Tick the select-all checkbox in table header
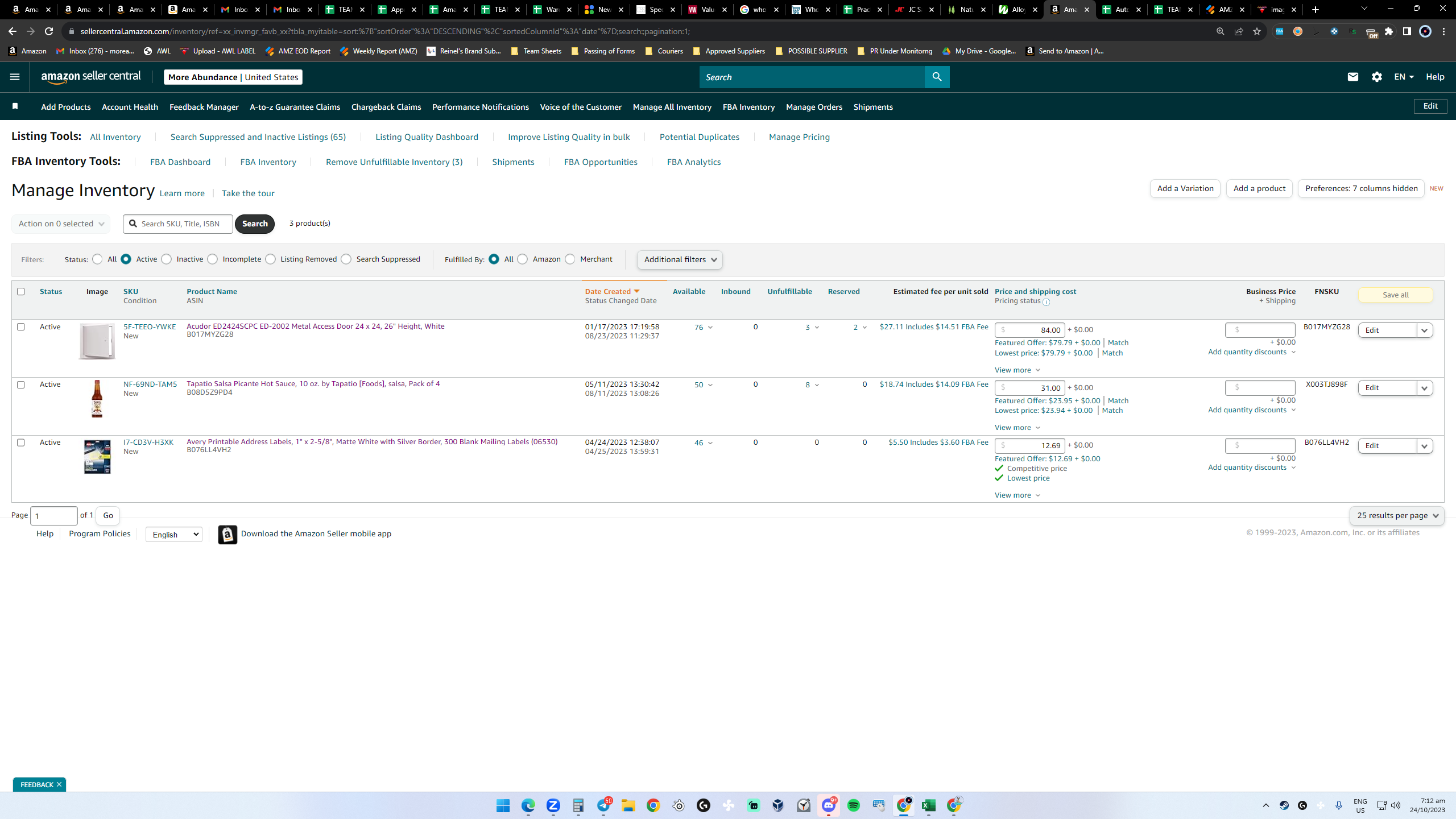Image resolution: width=1456 pixels, height=819 pixels. [x=21, y=292]
